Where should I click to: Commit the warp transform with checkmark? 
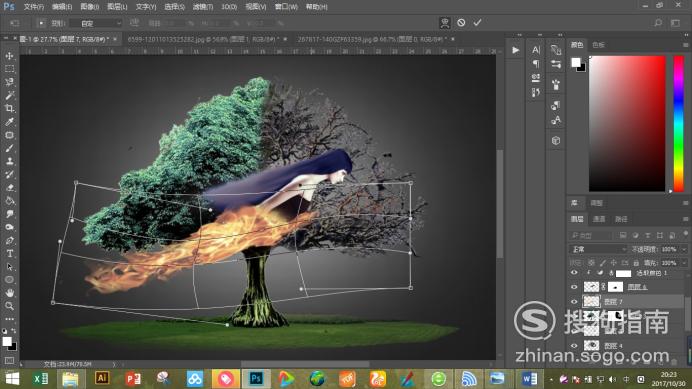click(x=478, y=23)
